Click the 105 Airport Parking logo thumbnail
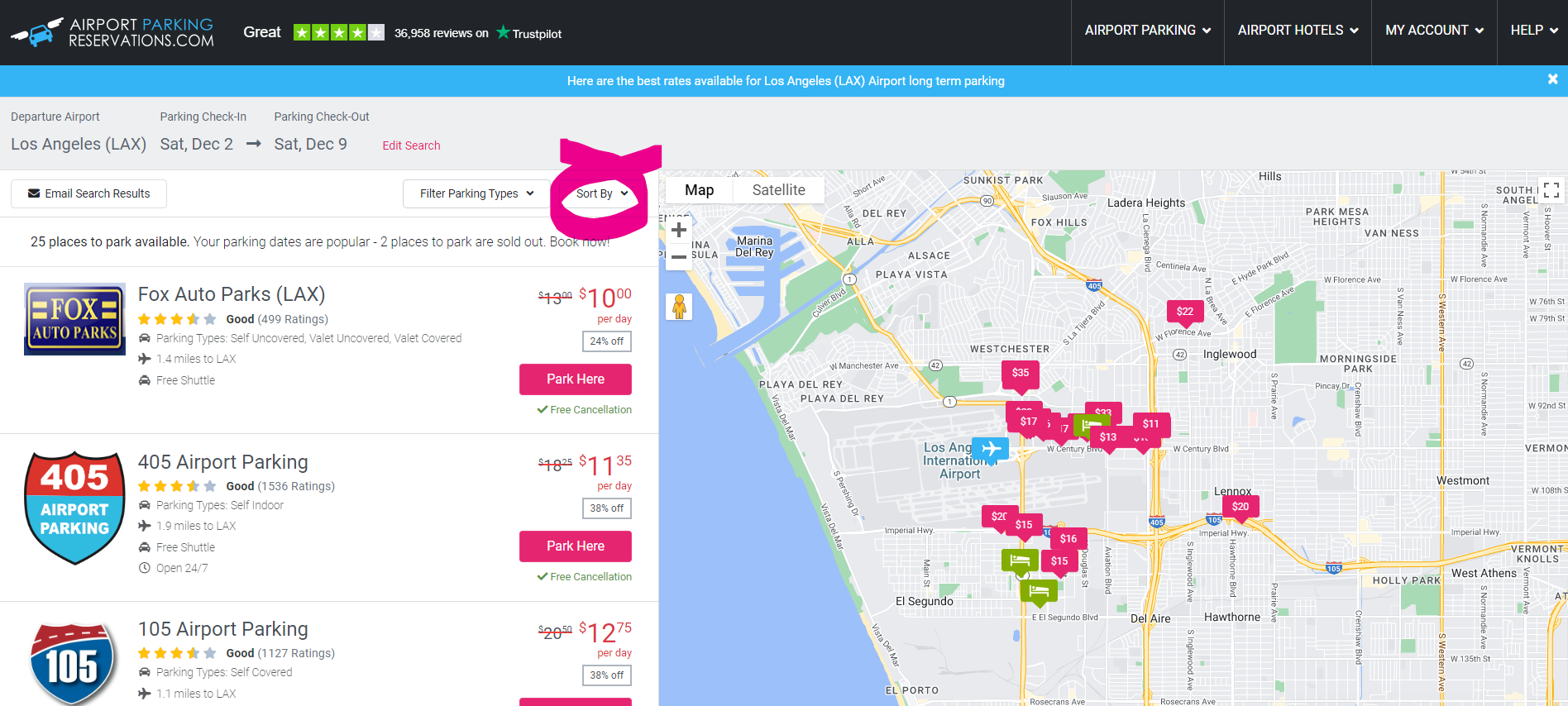 click(73, 664)
